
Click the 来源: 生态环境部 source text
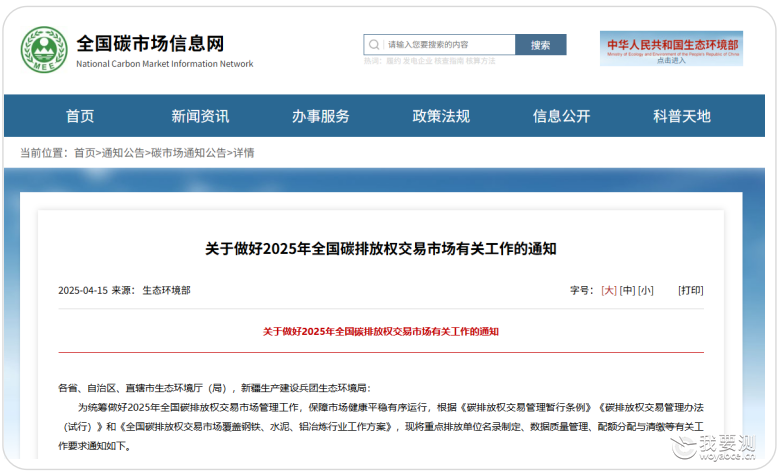pos(151,290)
